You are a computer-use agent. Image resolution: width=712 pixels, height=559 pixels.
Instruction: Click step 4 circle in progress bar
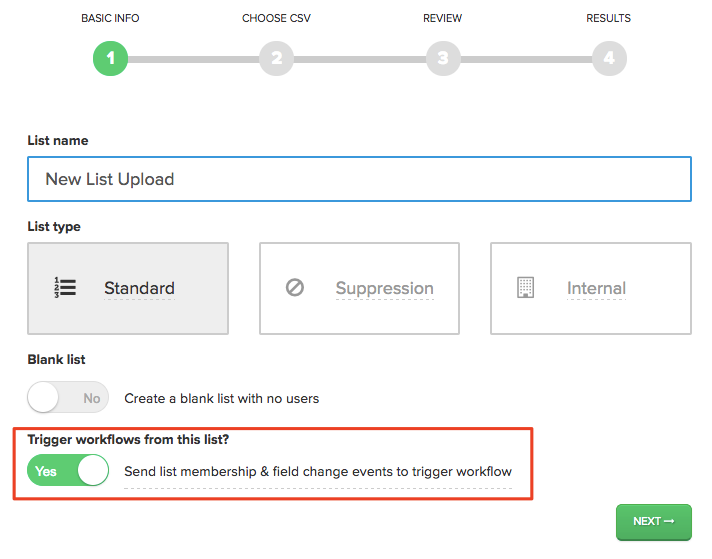pos(609,59)
